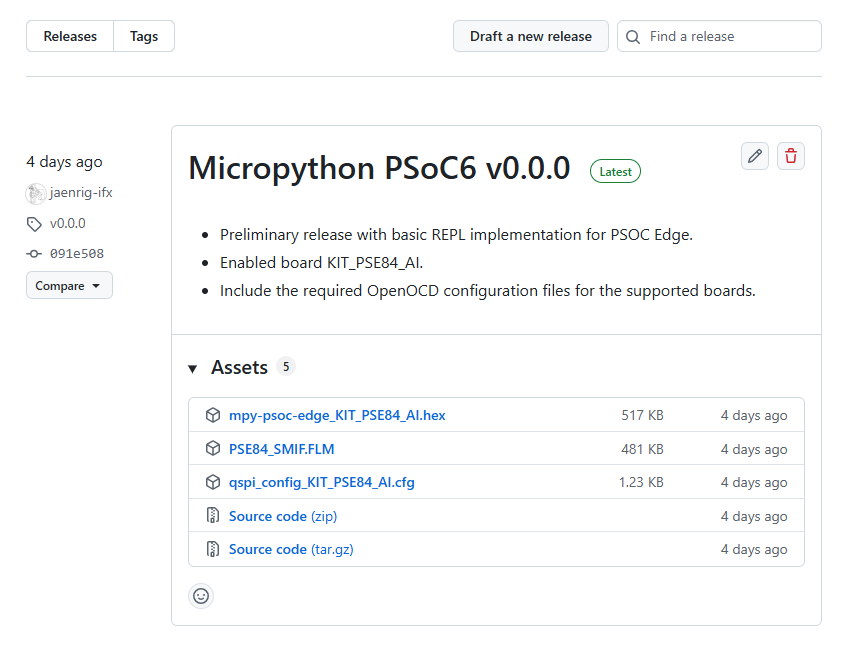Viewport: 861px width, 669px height.
Task: Click the red trash delete release icon
Action: (791, 156)
